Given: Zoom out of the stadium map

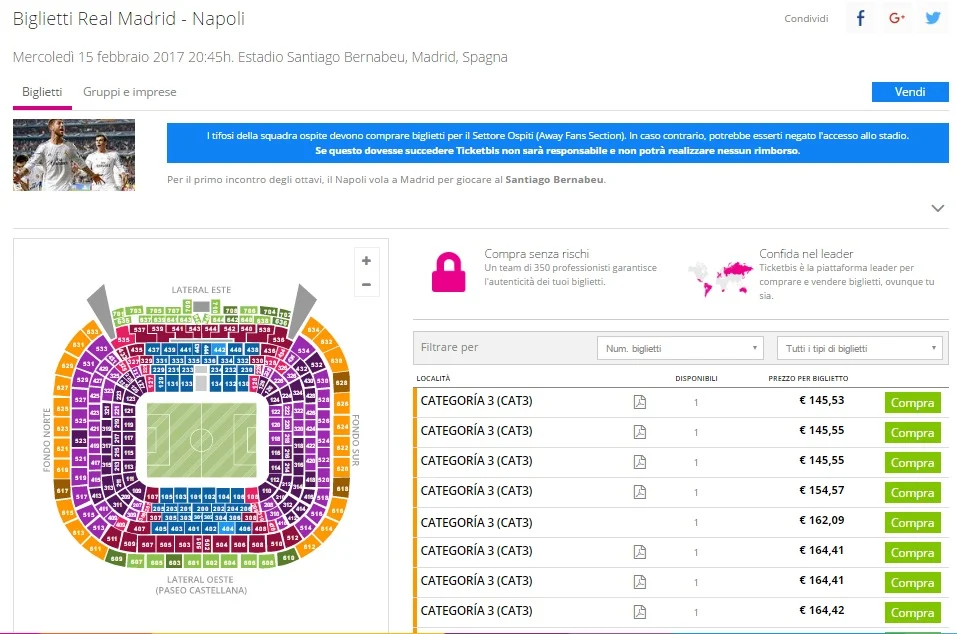Looking at the screenshot, I should [x=367, y=285].
